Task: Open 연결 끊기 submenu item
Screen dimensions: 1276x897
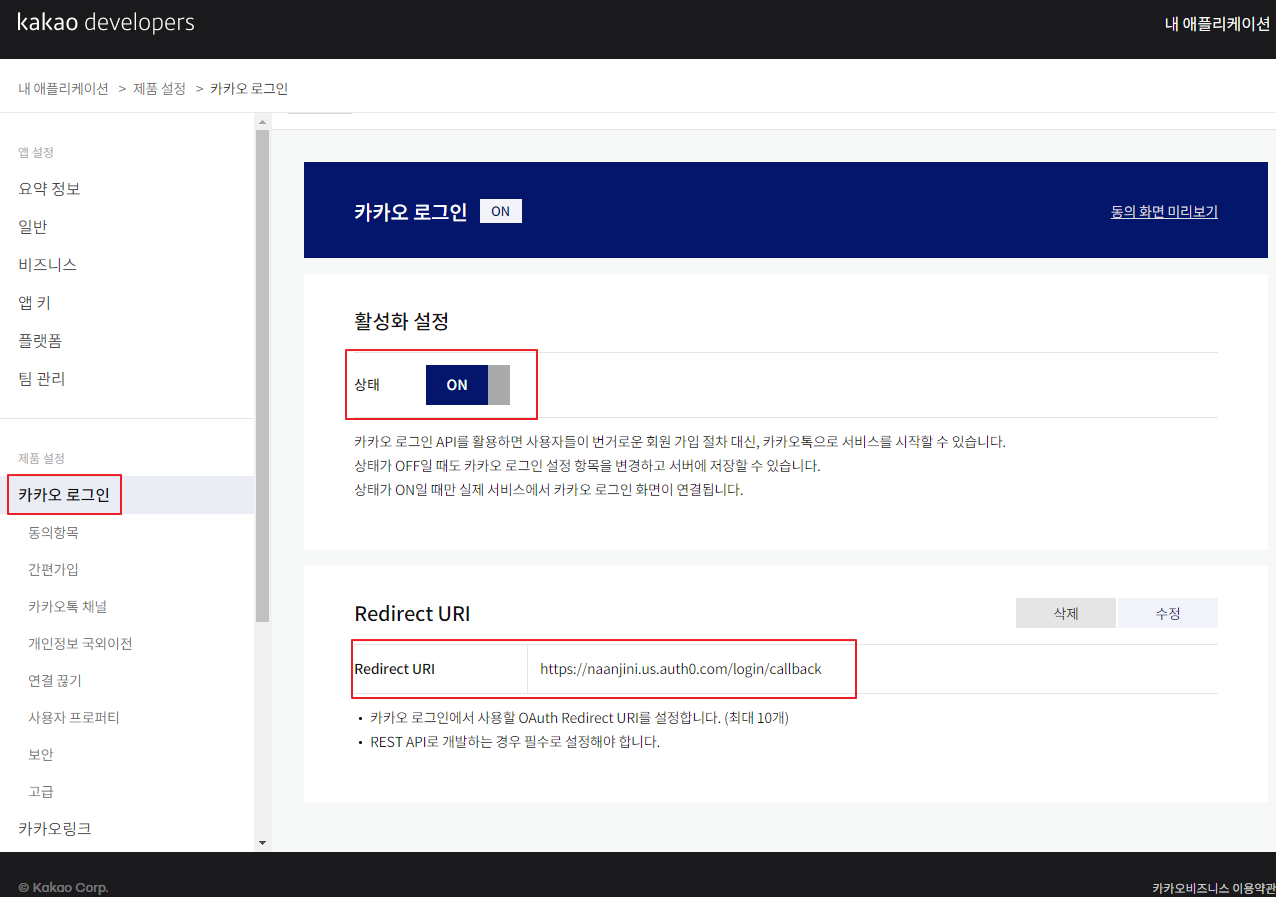Action: pyautogui.click(x=54, y=680)
